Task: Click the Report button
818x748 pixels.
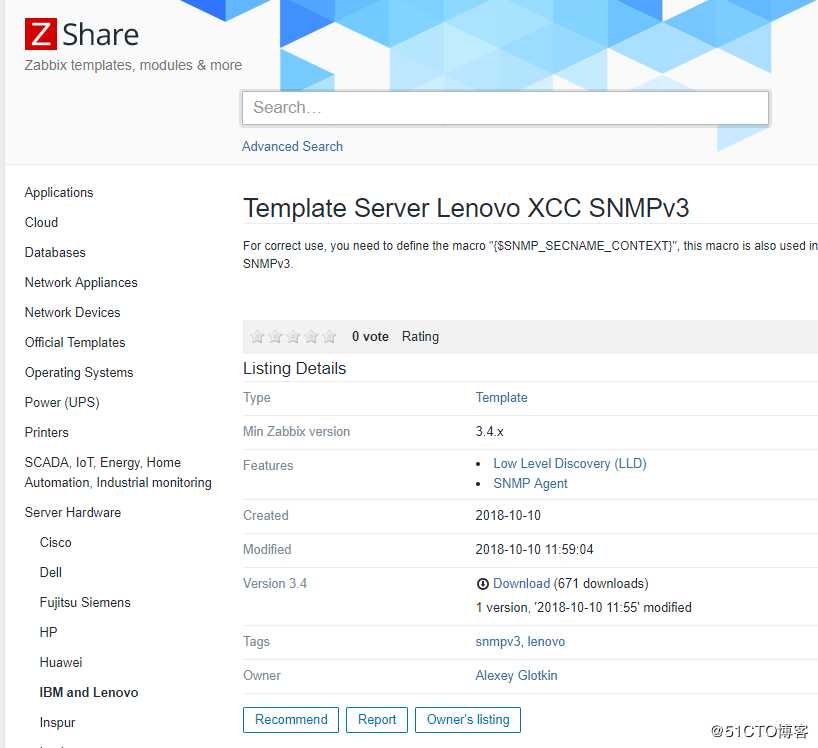Action: 377,720
